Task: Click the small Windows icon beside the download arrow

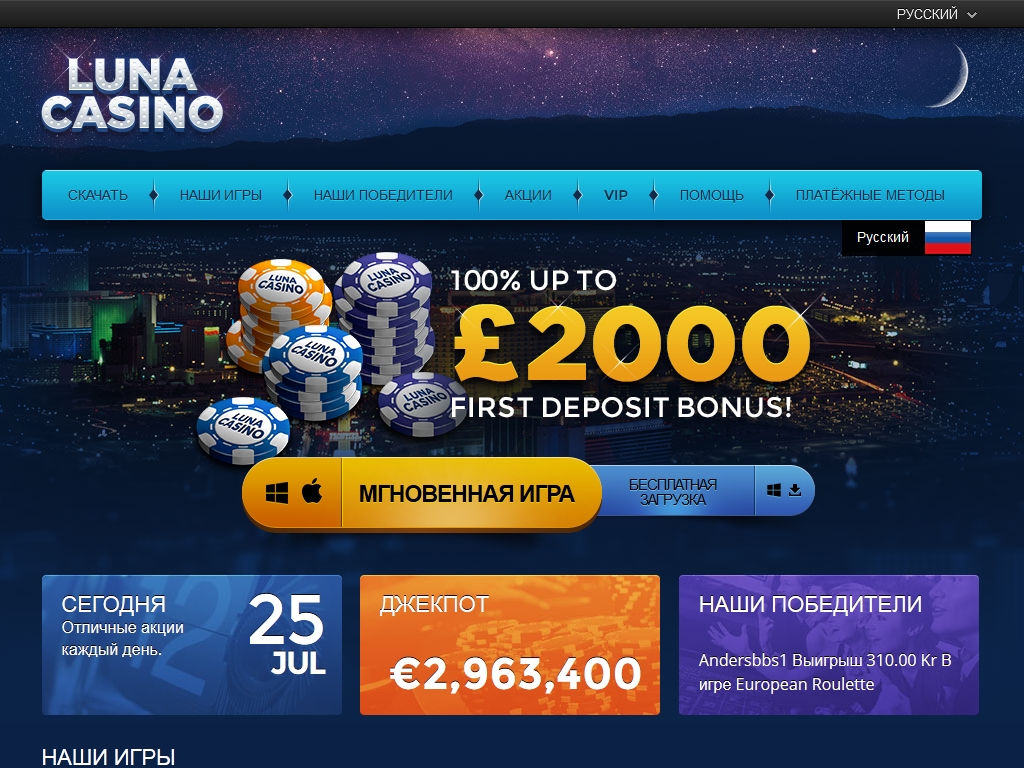Action: (x=774, y=490)
